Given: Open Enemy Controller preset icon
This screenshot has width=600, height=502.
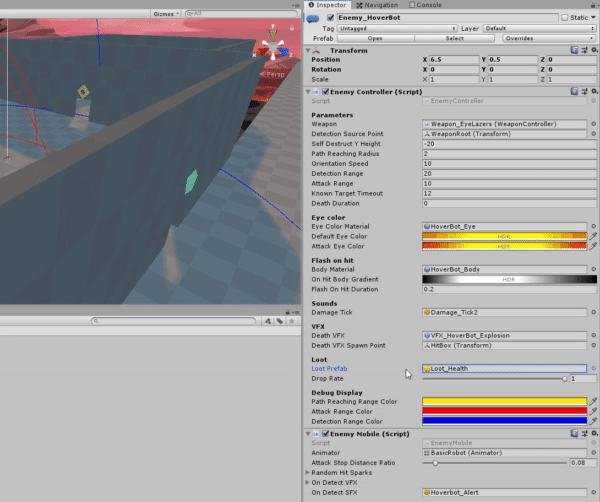Looking at the screenshot, I should click(584, 91).
